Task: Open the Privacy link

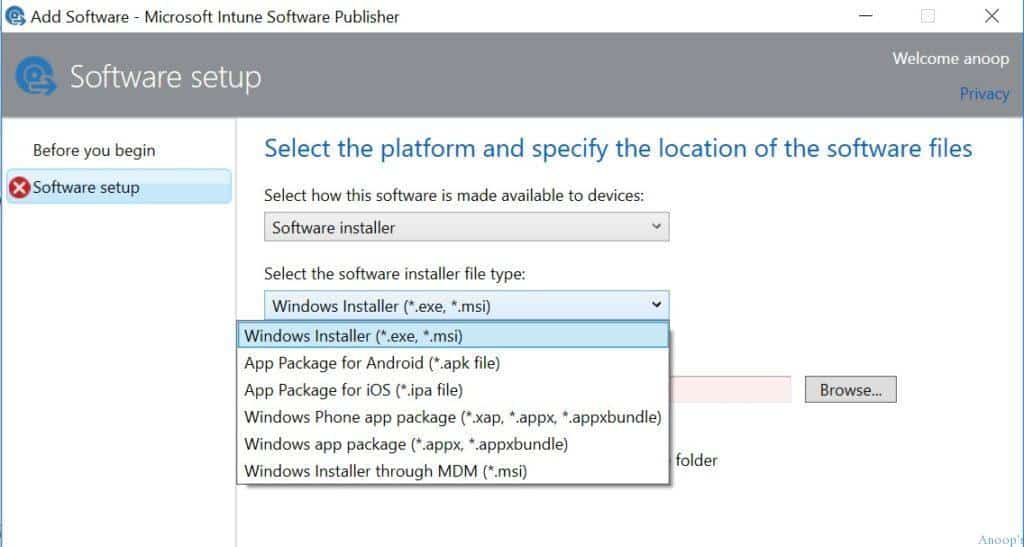Action: point(984,93)
